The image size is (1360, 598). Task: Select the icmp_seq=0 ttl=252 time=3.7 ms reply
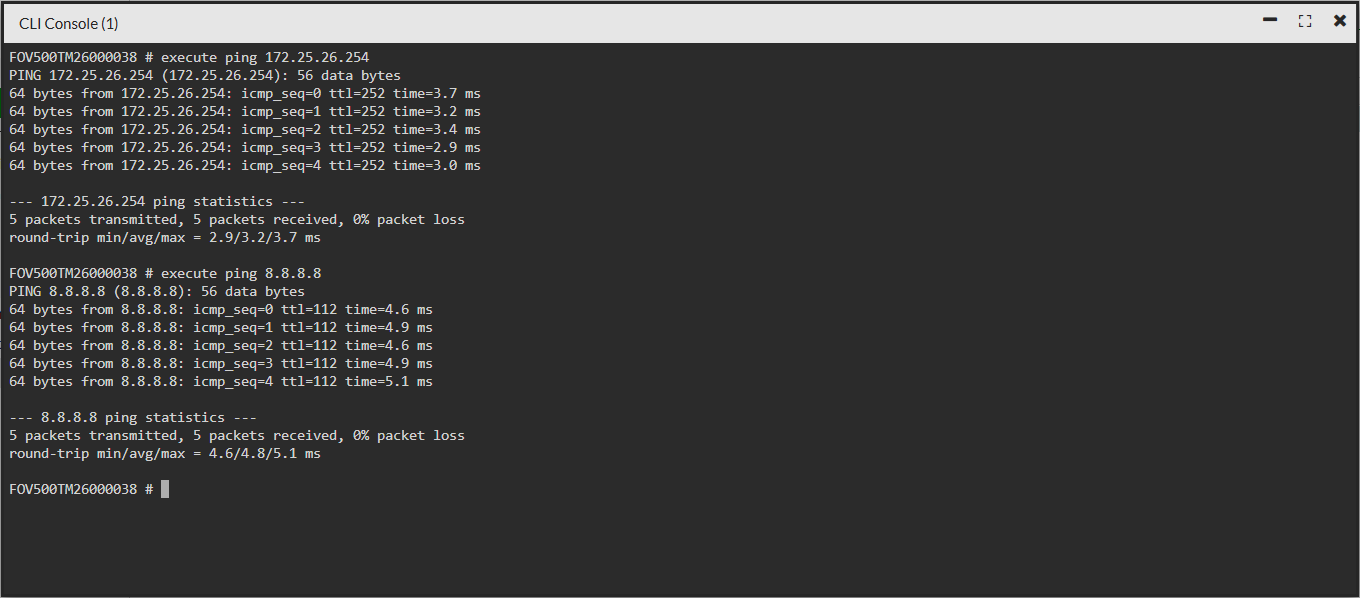coord(245,93)
